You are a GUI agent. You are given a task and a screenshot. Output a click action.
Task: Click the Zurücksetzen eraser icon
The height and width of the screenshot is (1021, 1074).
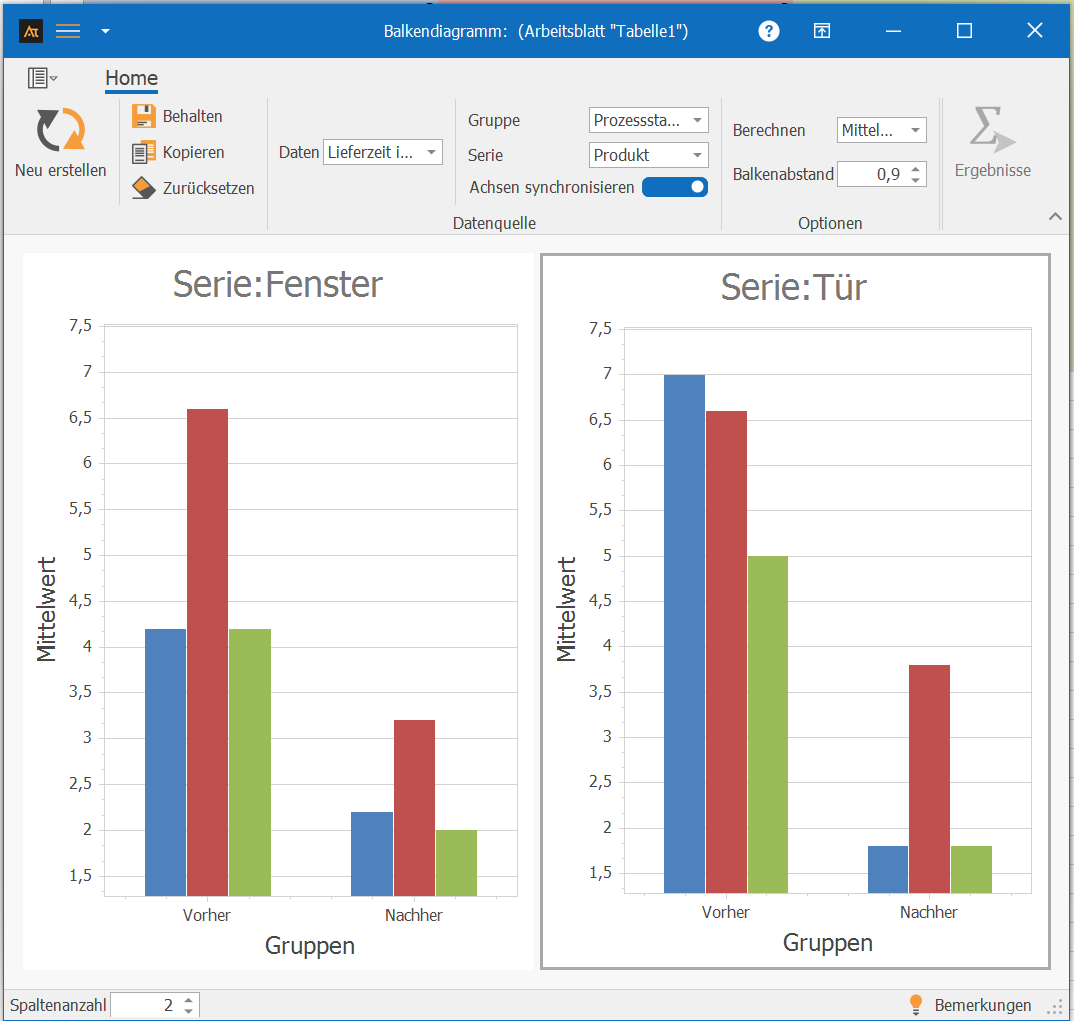tap(144, 188)
